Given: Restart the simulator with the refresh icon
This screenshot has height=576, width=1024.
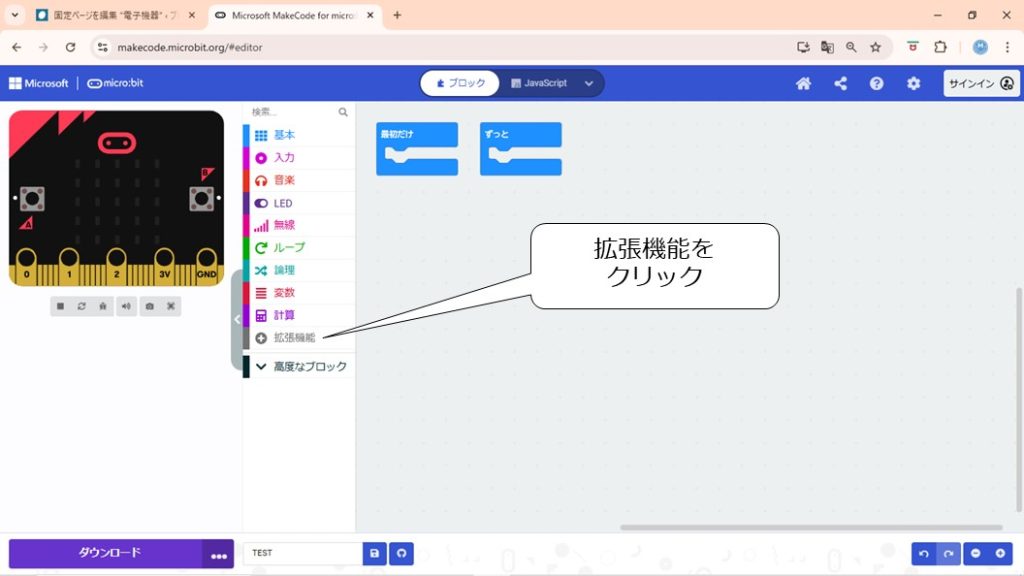Looking at the screenshot, I should (82, 306).
